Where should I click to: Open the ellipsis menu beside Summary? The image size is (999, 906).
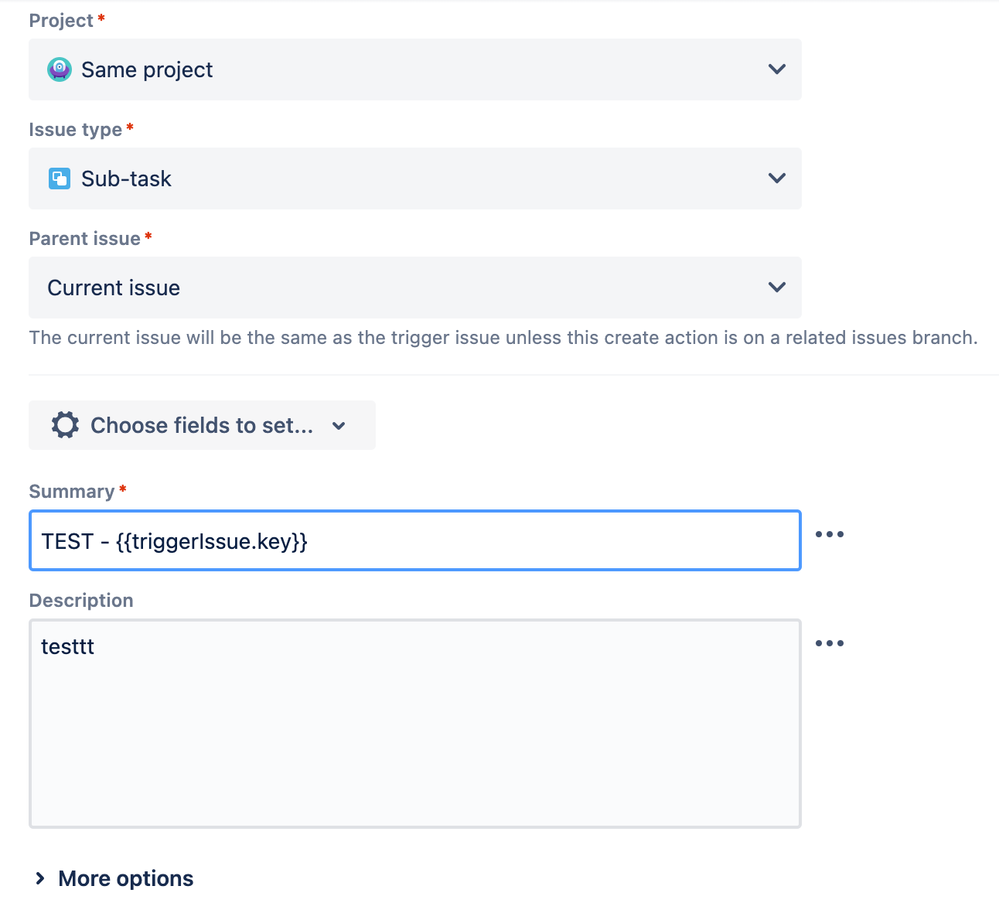pyautogui.click(x=829, y=535)
